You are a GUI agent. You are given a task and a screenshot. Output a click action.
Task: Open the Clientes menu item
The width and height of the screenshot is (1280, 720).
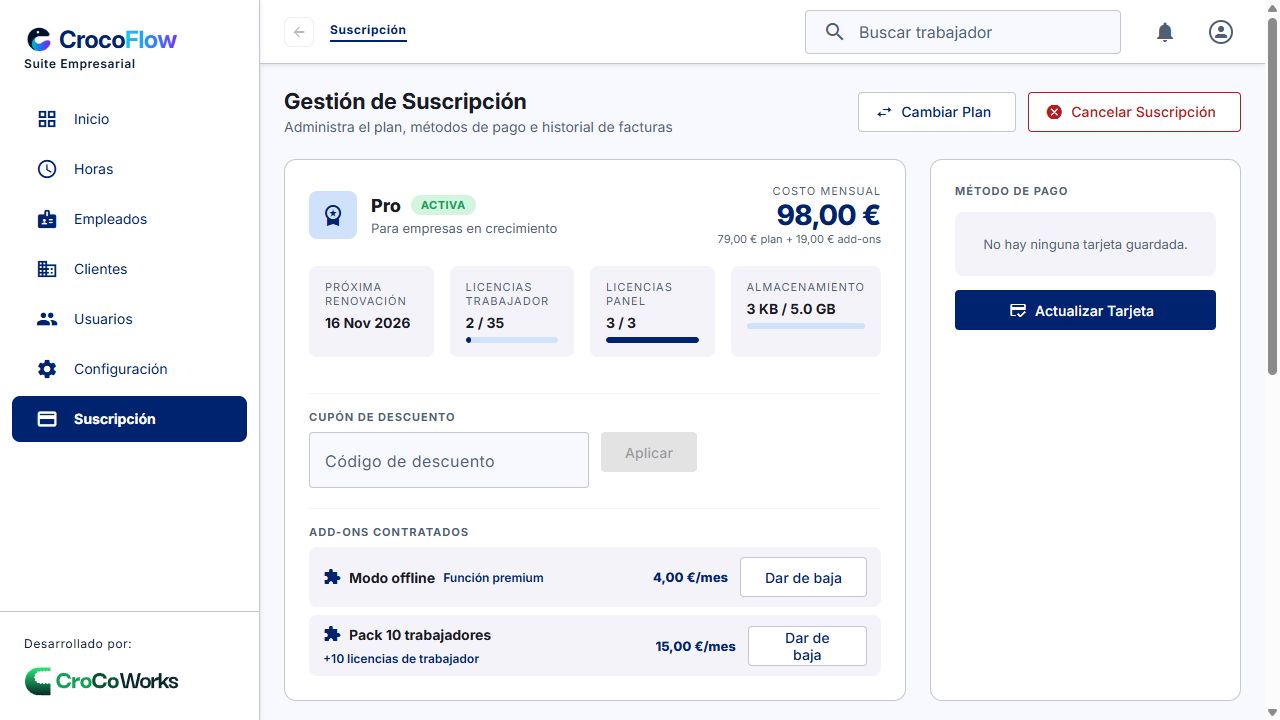point(129,269)
